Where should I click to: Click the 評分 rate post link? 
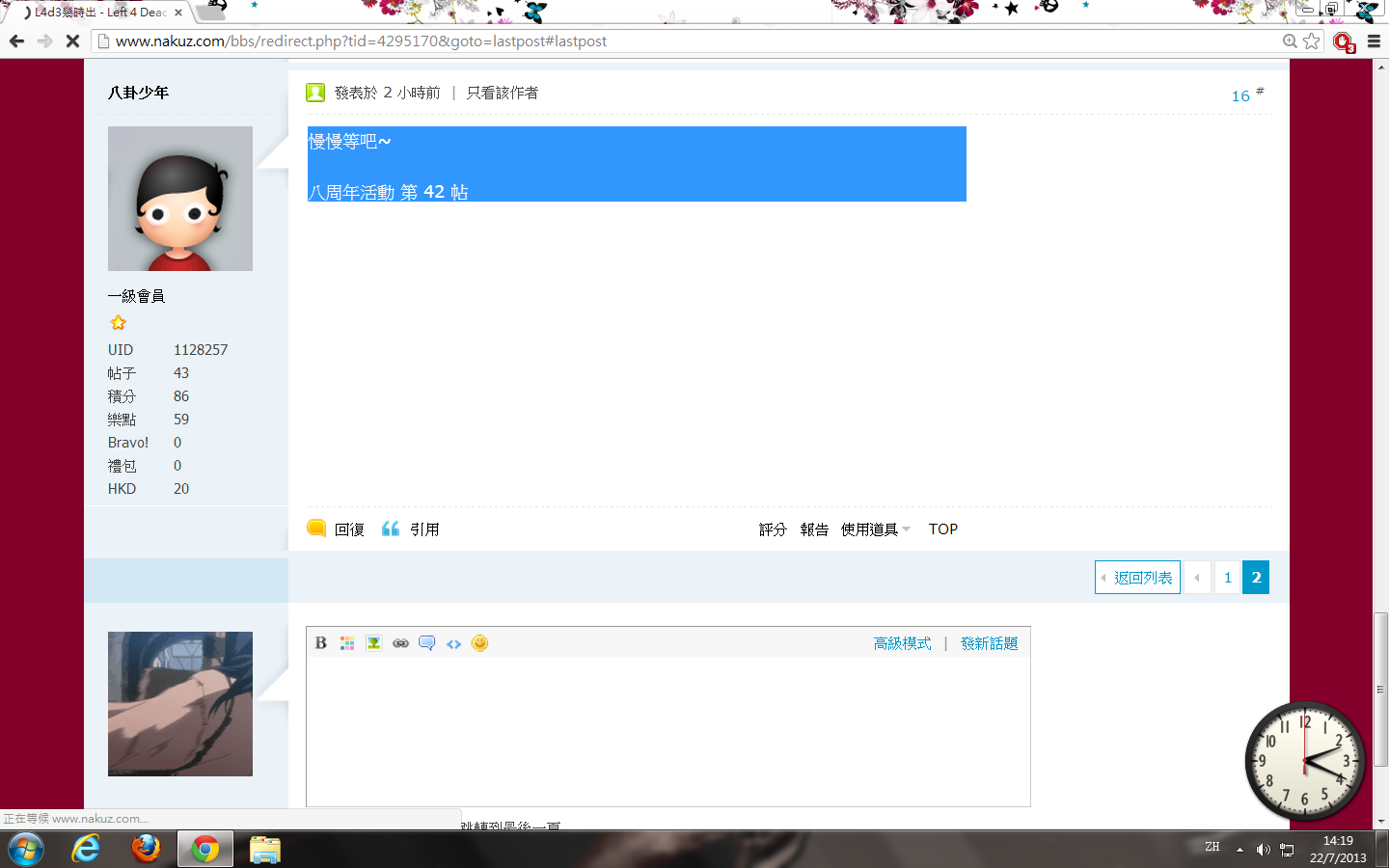773,529
